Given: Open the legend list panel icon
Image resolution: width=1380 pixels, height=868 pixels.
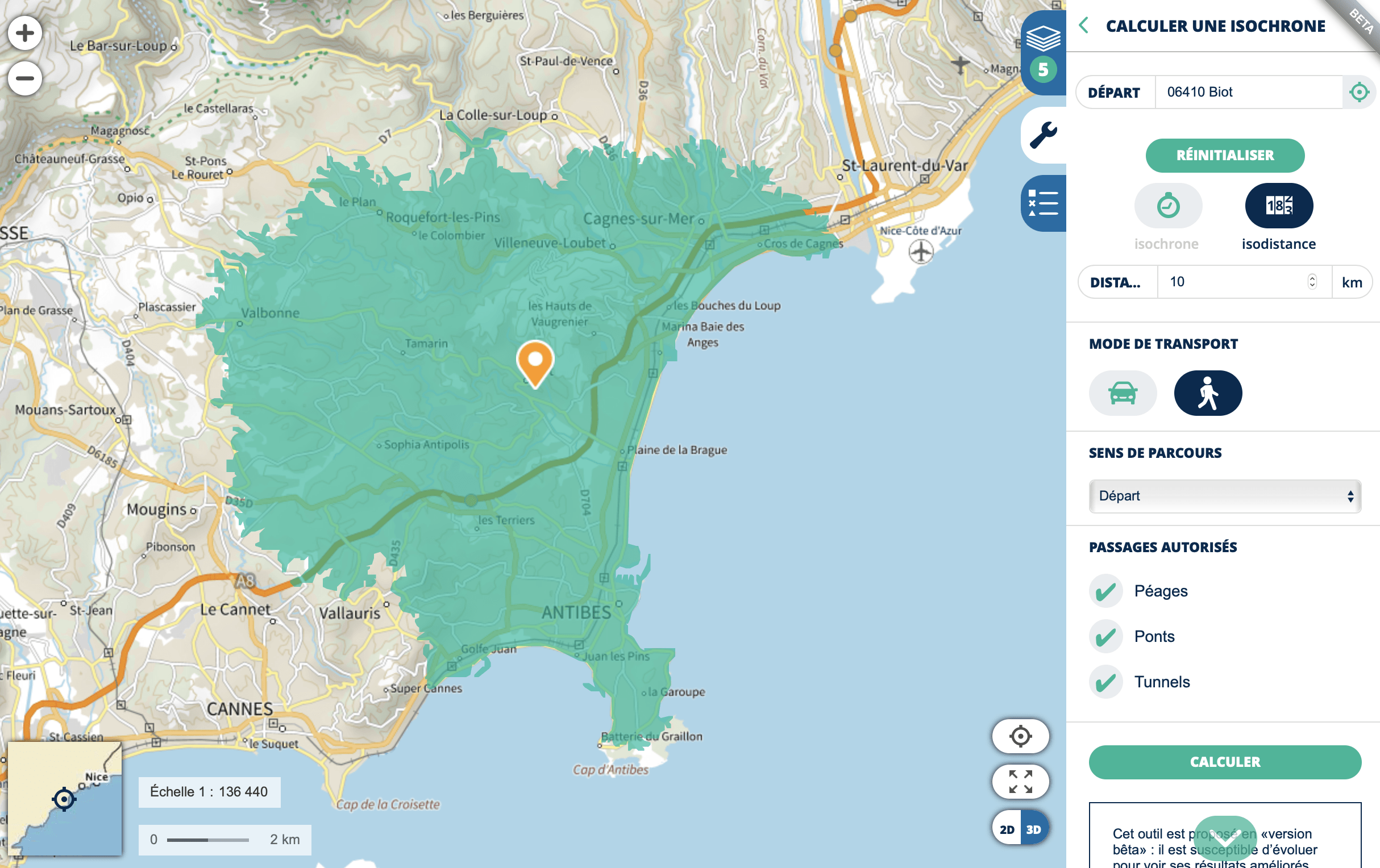Looking at the screenshot, I should [1042, 203].
